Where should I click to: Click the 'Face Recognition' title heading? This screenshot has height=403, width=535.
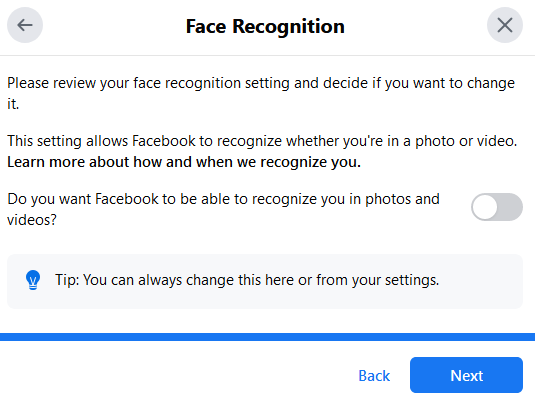pos(265,26)
